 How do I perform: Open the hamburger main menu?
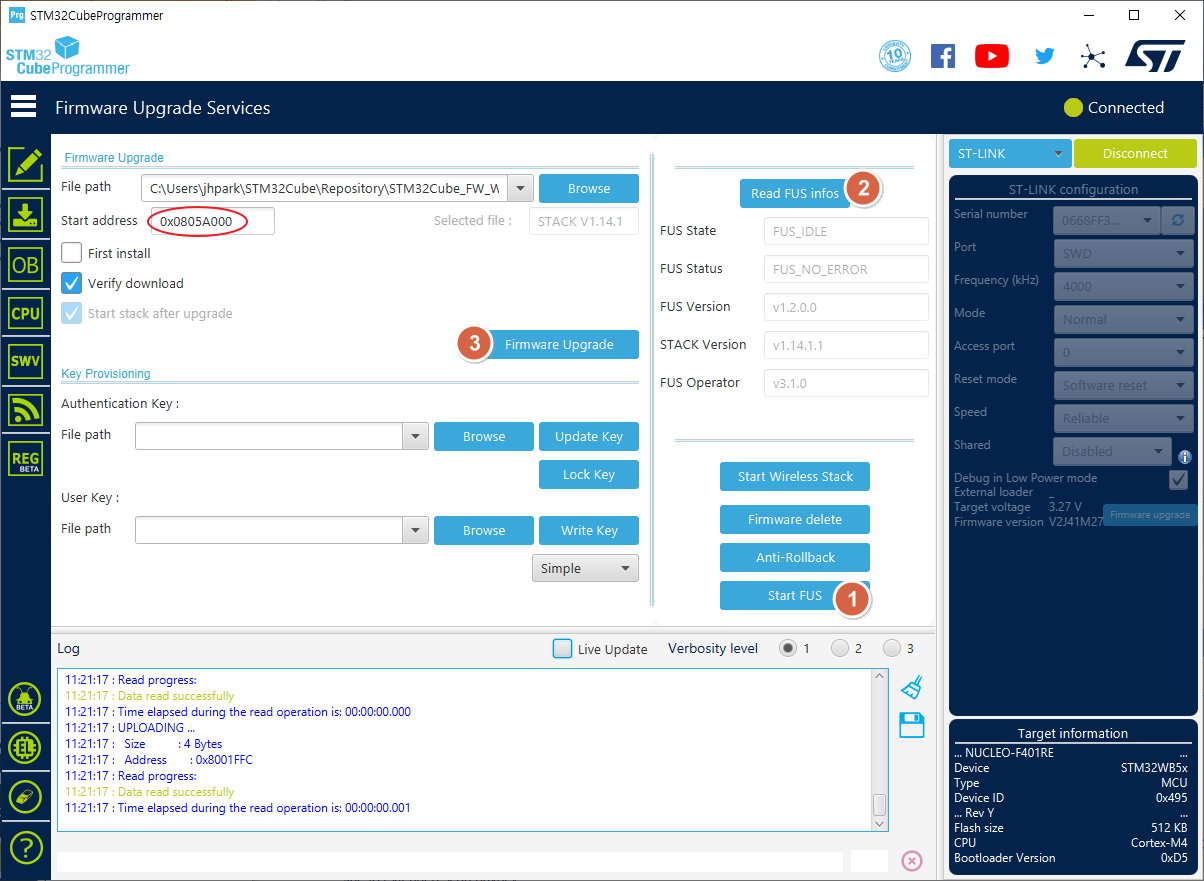23,106
